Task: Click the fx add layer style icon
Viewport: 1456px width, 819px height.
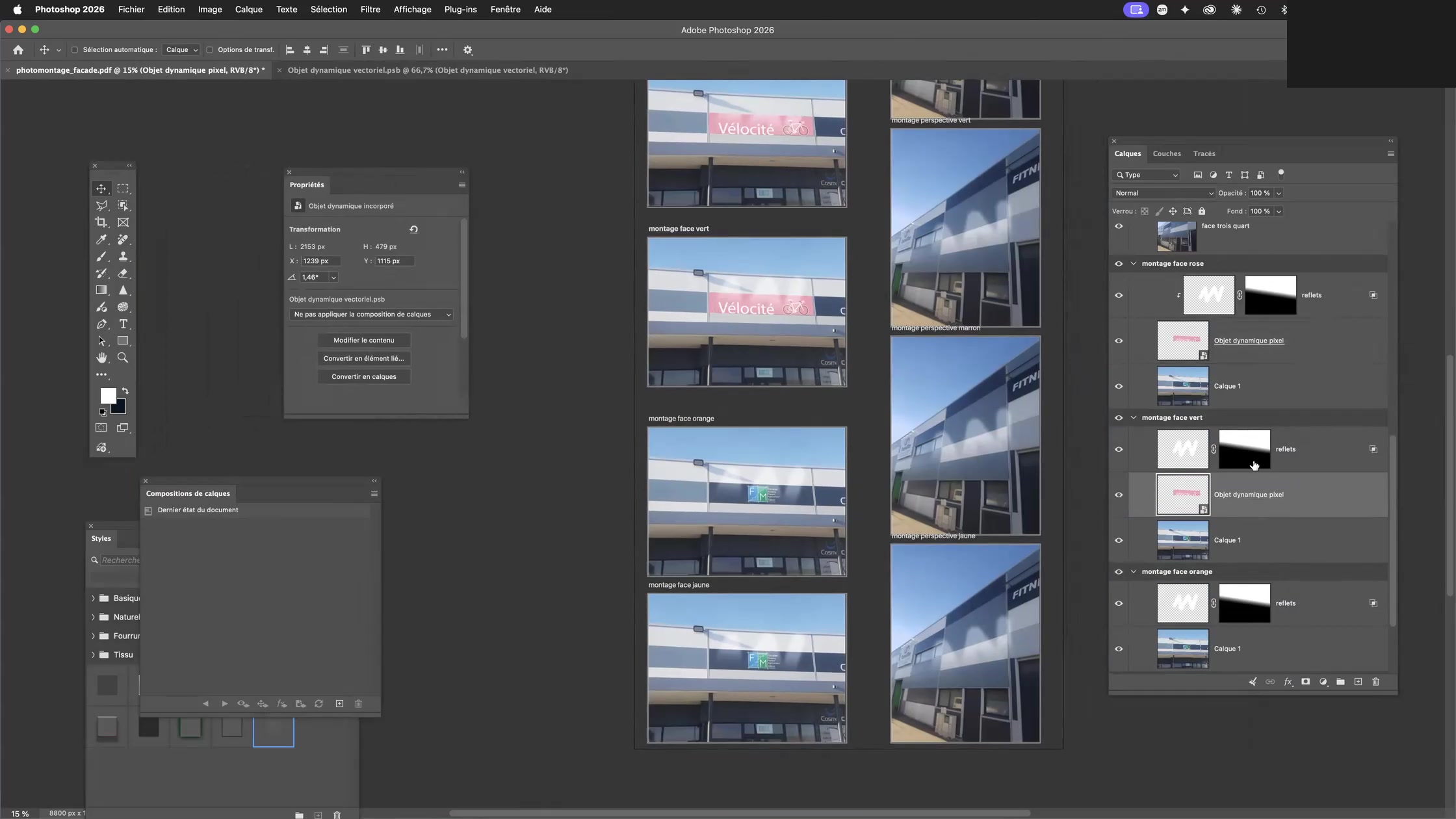Action: click(1288, 682)
